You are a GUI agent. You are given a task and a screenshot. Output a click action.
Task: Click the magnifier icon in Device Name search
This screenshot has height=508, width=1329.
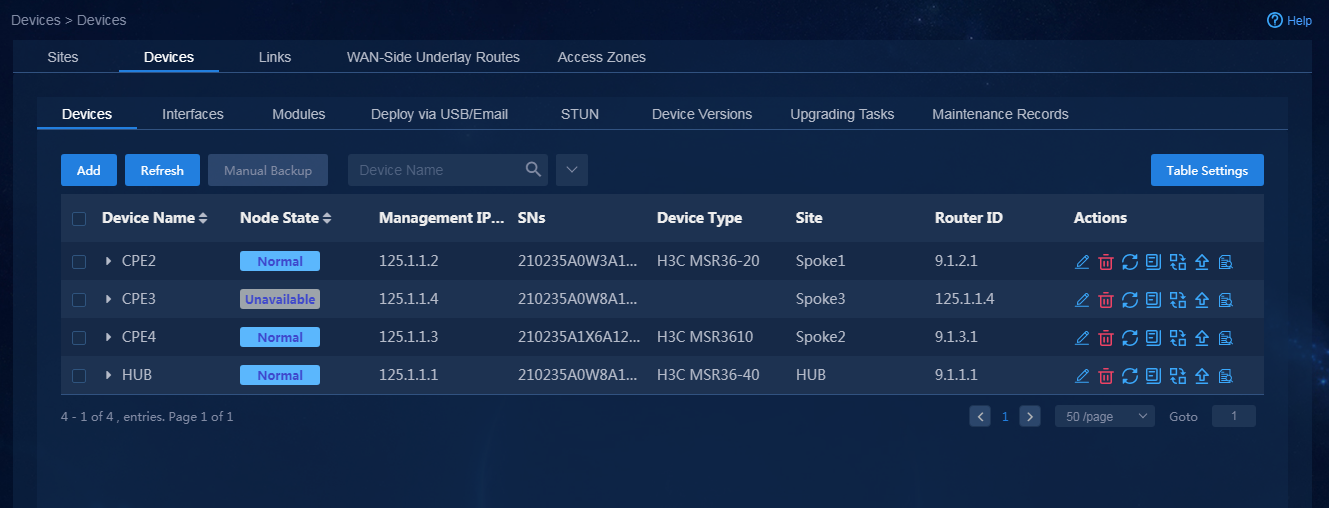click(x=534, y=169)
